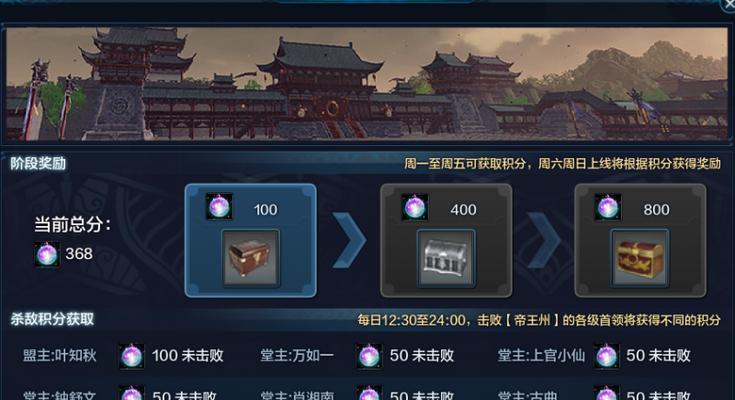
Task: Click the bronze treasure chest reward icon
Action: 251,258
